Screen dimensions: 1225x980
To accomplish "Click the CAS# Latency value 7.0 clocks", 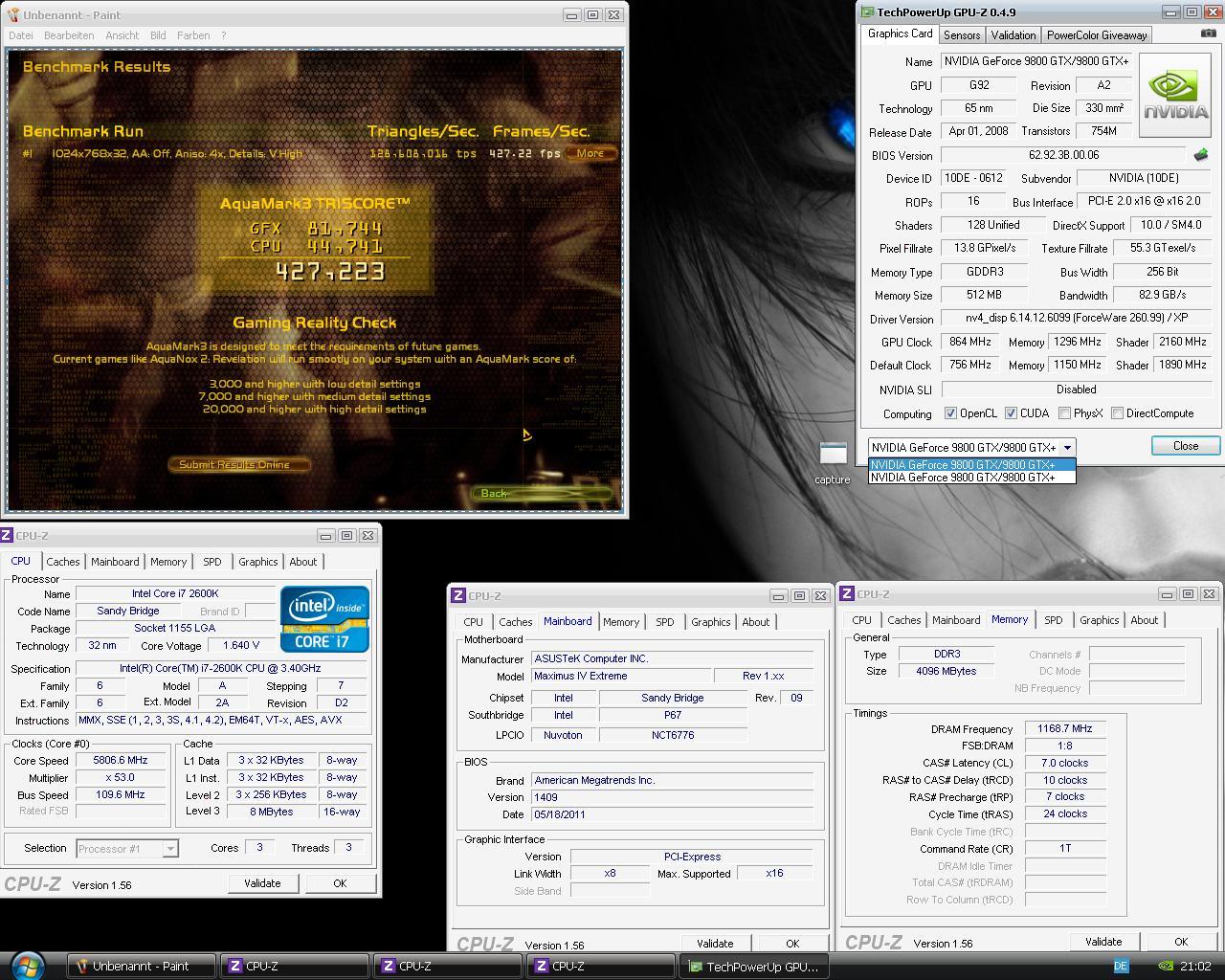I will pyautogui.click(x=1065, y=763).
